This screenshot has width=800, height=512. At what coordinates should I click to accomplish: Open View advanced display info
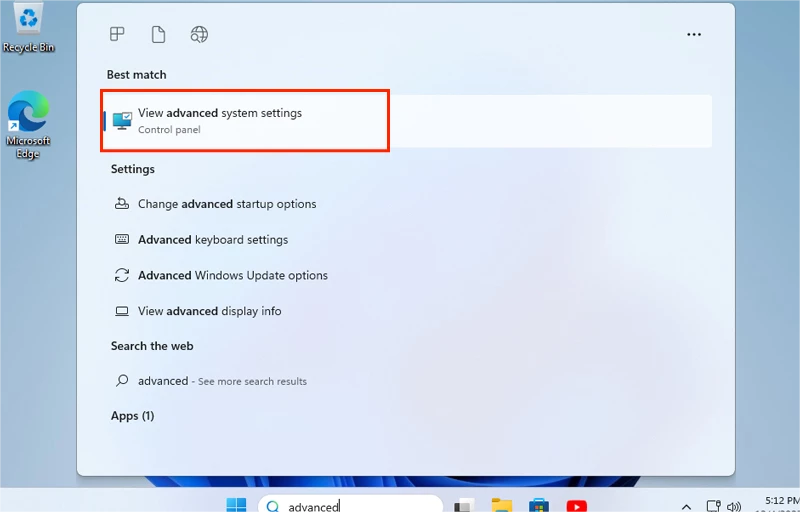click(x=209, y=311)
